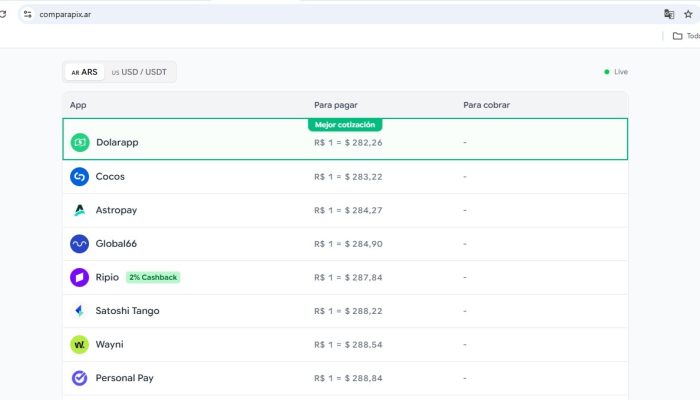The image size is (700, 400).
Task: Open the Global66 app name
Action: pyautogui.click(x=116, y=244)
